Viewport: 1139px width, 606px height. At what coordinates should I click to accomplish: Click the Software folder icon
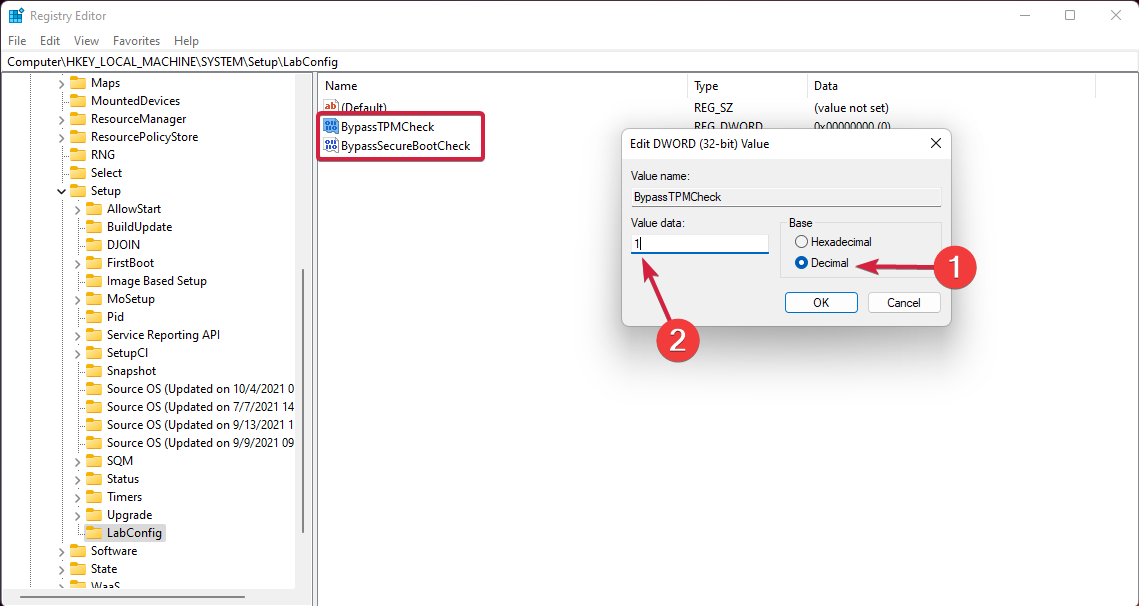pos(78,551)
